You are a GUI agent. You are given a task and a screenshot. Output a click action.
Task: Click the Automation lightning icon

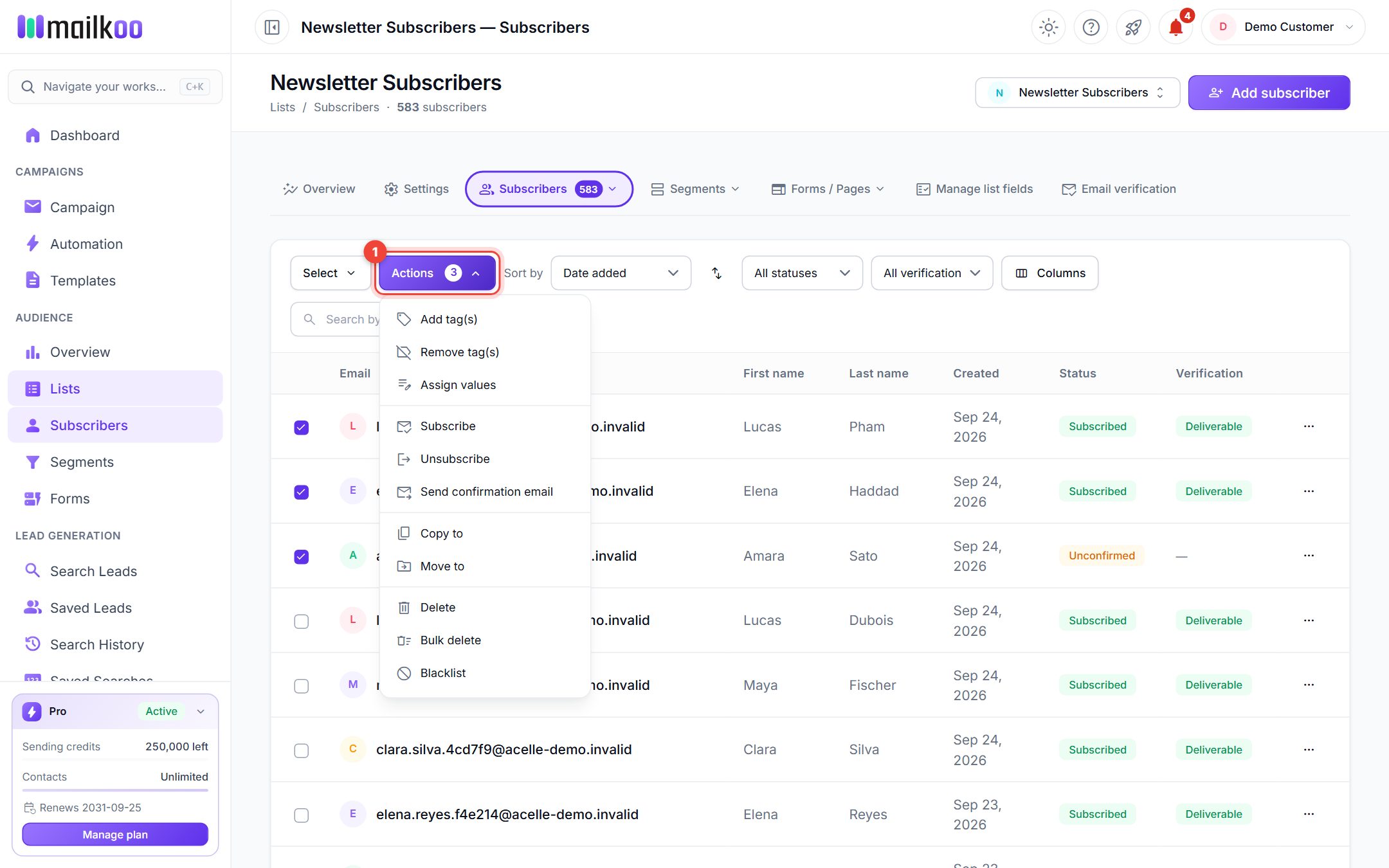click(x=33, y=244)
